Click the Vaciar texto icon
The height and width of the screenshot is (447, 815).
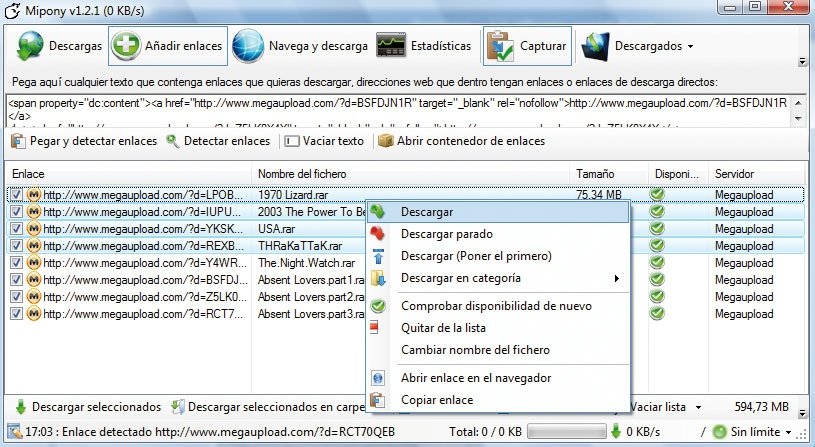pos(292,141)
